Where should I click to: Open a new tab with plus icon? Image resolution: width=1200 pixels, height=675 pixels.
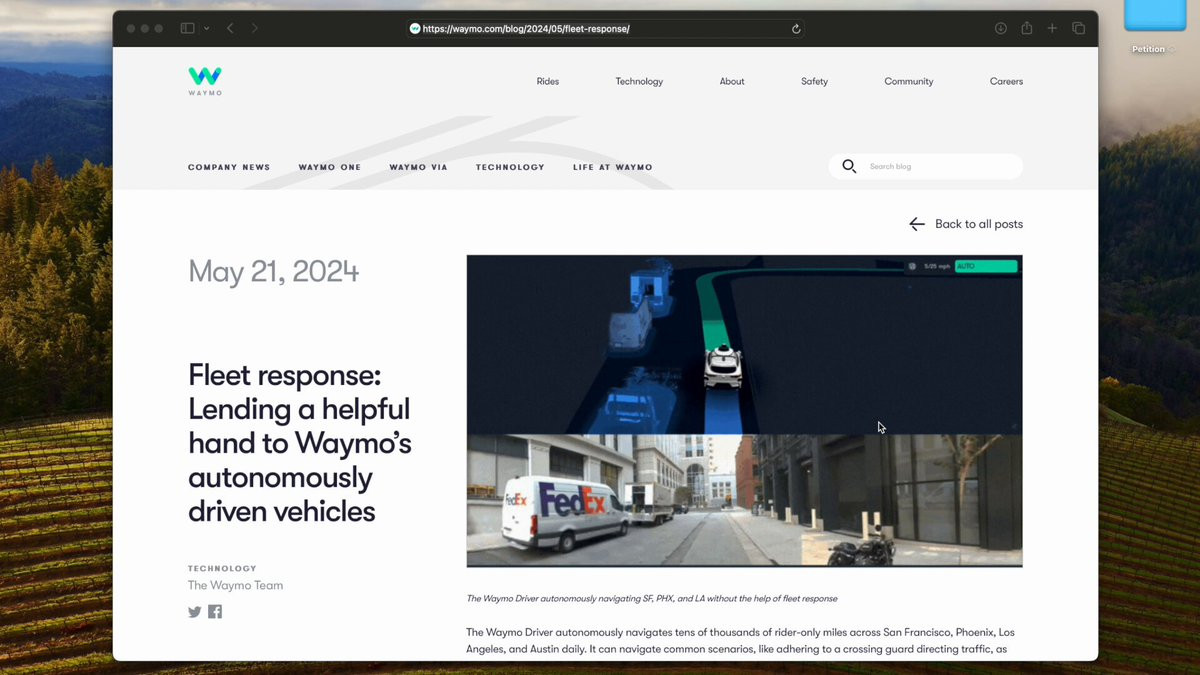point(1052,29)
